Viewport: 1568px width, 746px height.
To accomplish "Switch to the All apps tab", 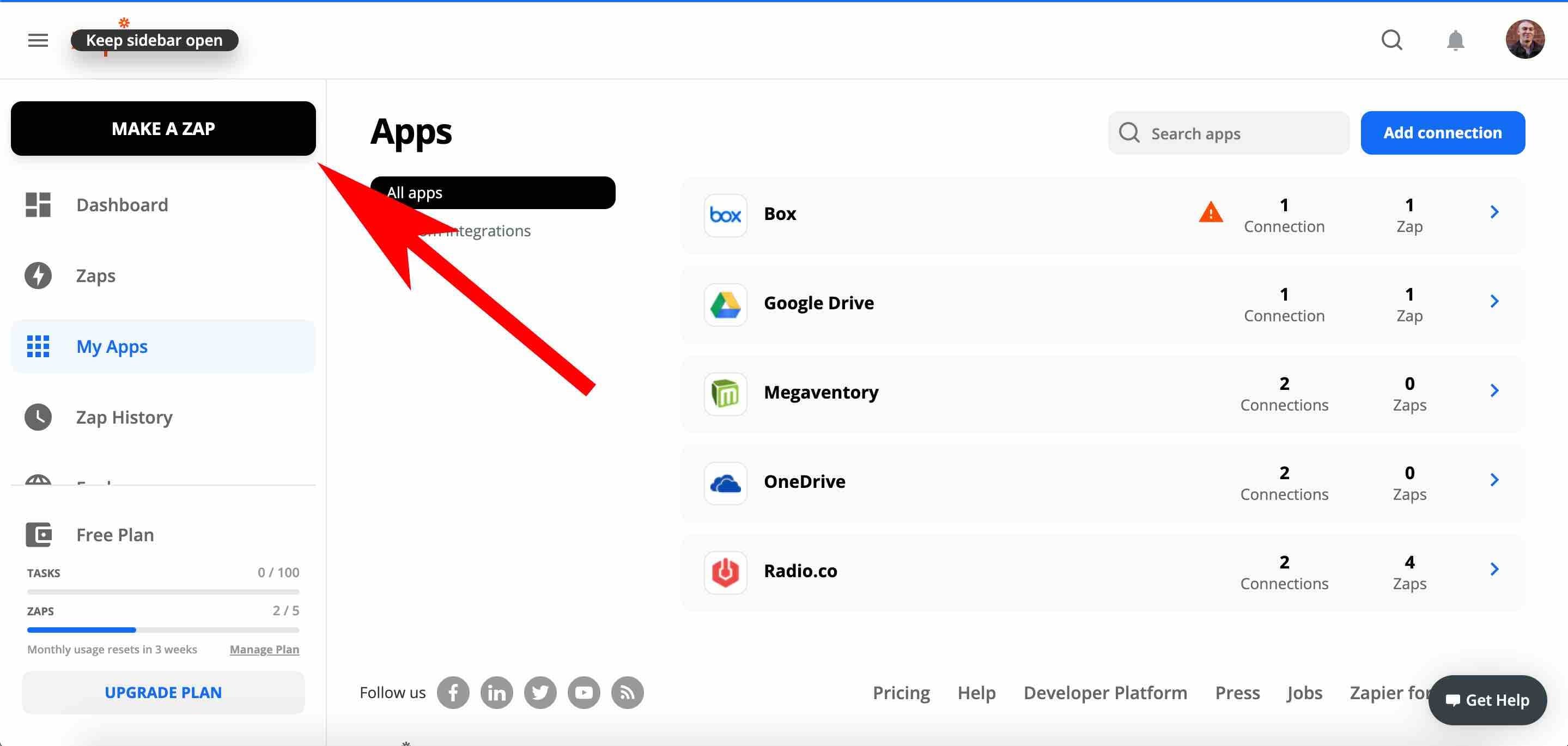I will (x=415, y=192).
